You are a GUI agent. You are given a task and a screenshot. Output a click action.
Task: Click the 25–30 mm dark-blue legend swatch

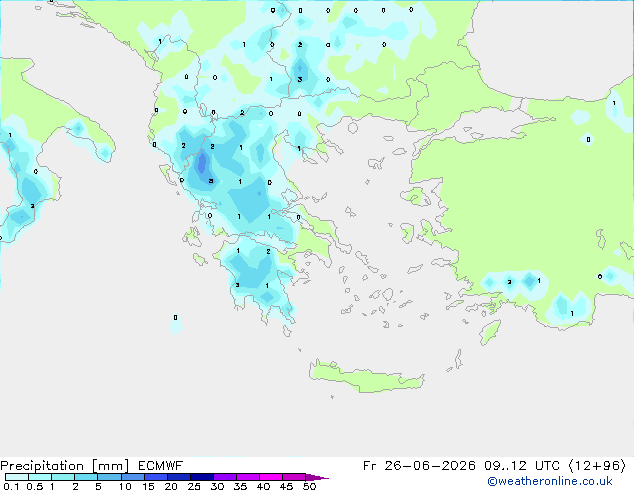(201, 477)
